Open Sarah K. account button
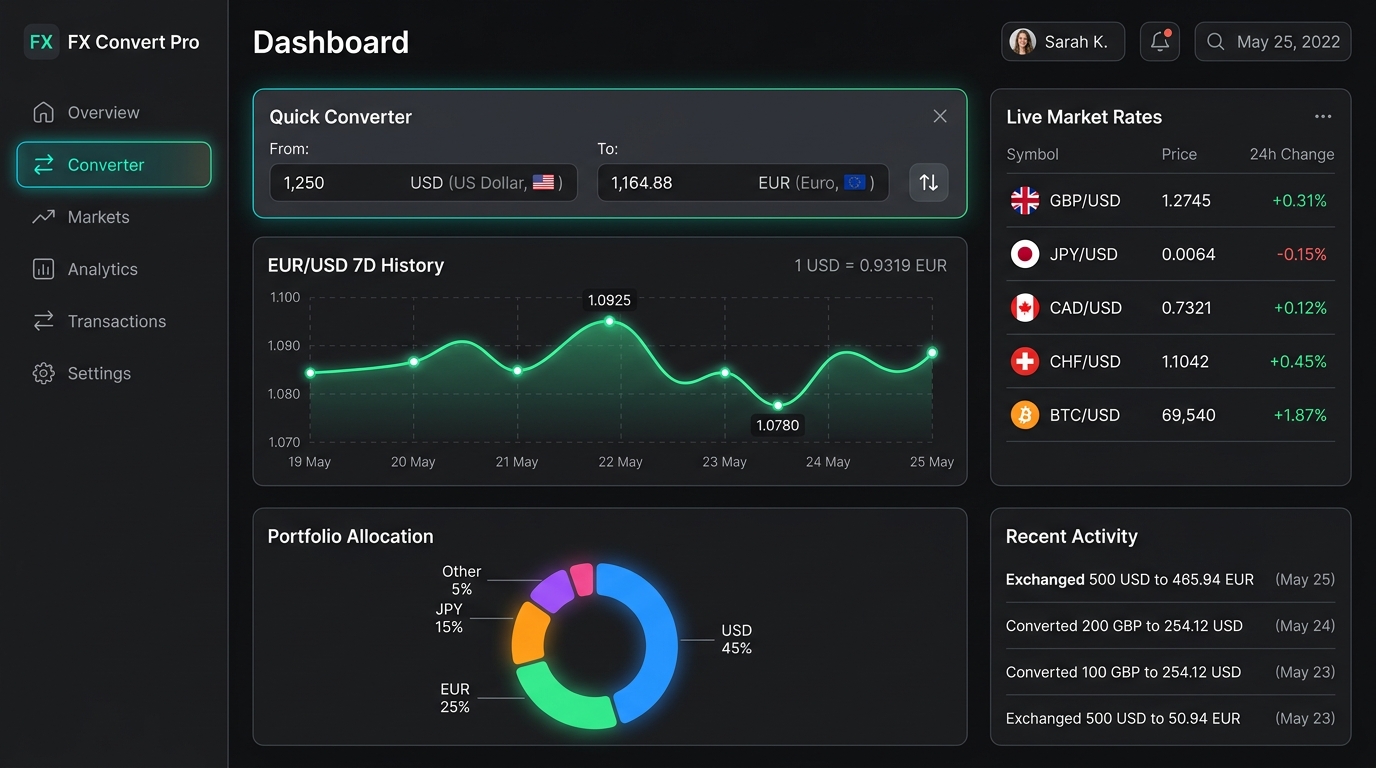1376x768 pixels. click(x=1063, y=42)
